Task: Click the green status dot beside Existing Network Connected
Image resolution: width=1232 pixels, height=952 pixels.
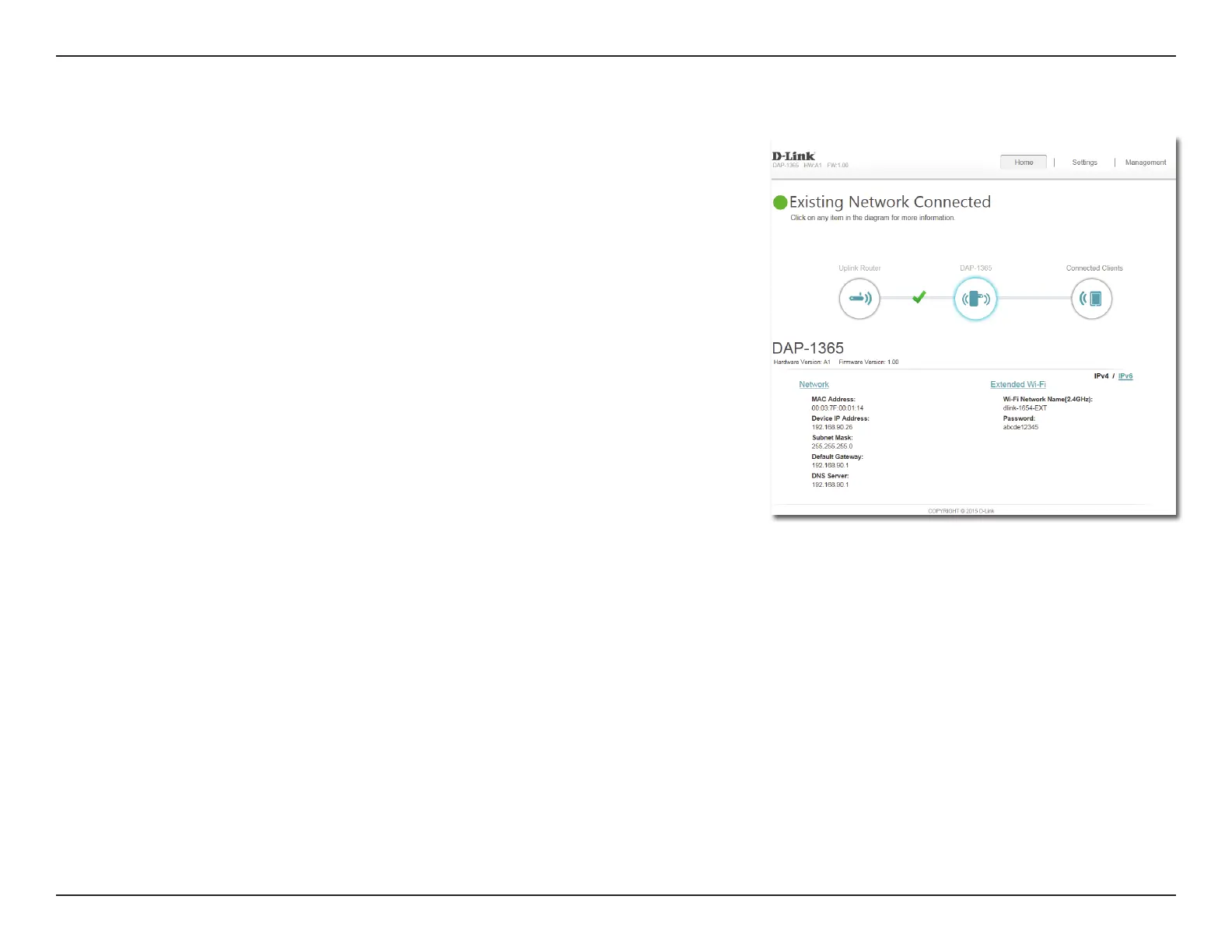Action: (x=780, y=203)
